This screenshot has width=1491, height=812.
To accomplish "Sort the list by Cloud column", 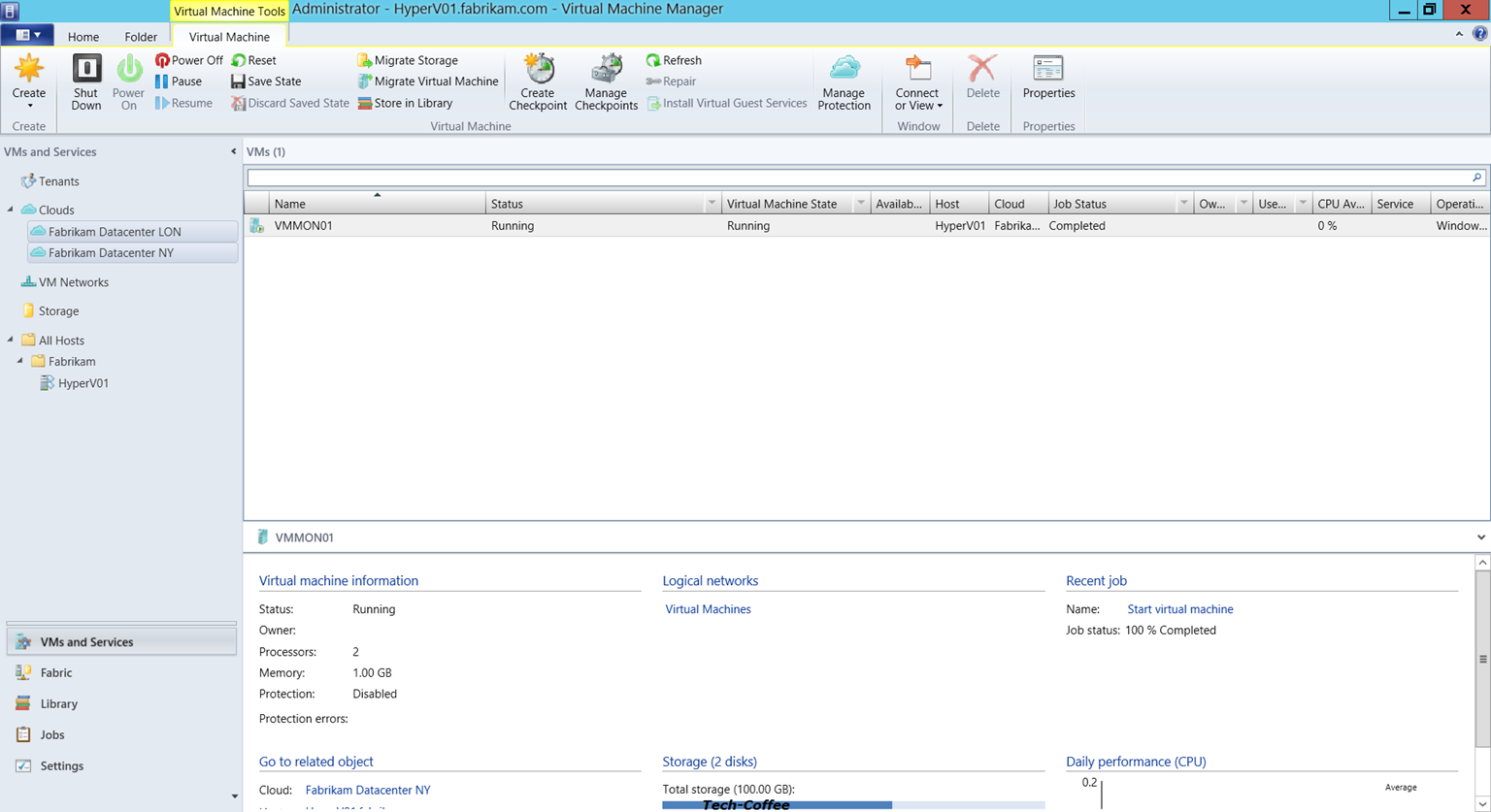I will [1018, 204].
